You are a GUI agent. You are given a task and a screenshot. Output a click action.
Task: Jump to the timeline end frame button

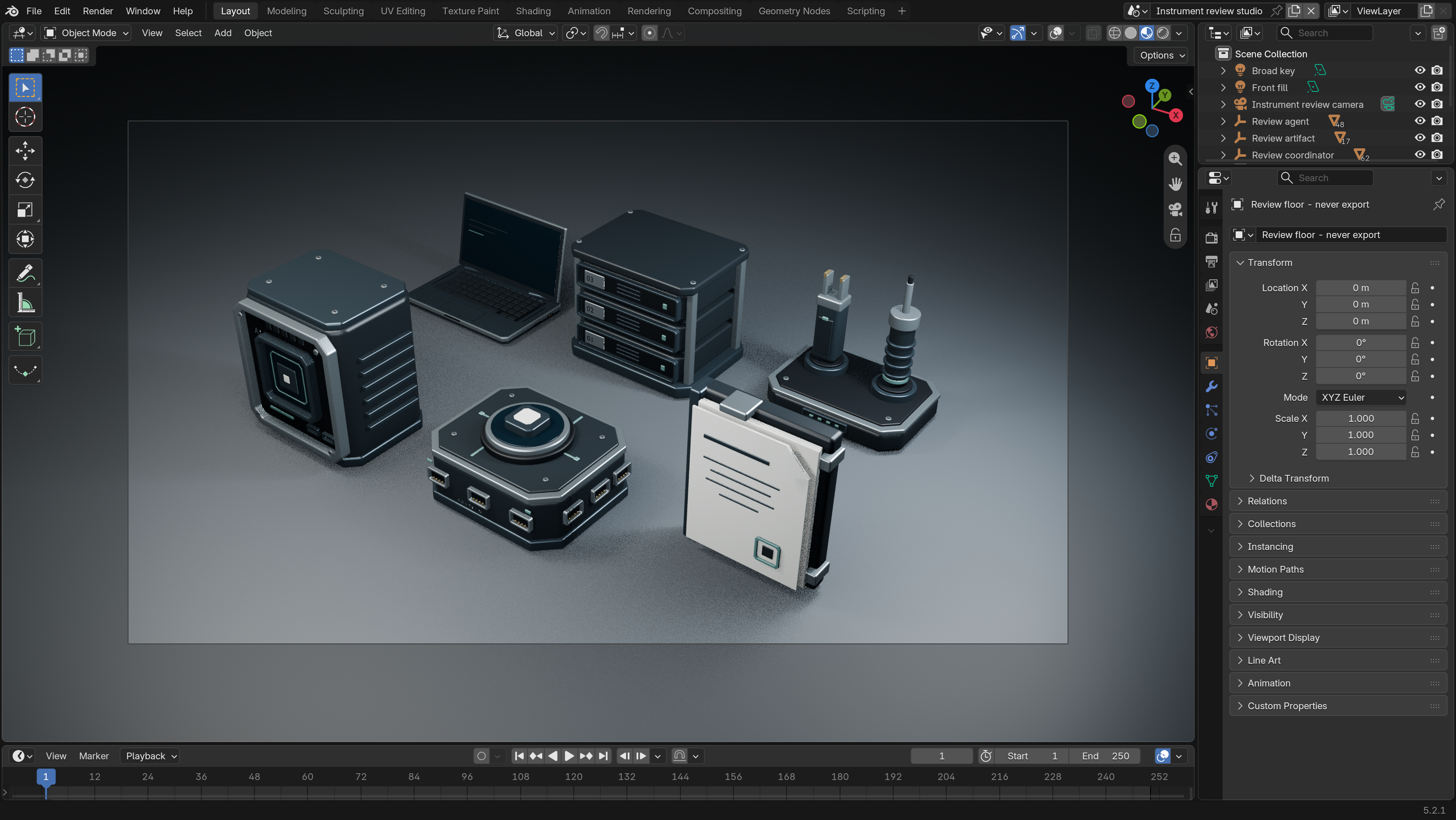603,756
